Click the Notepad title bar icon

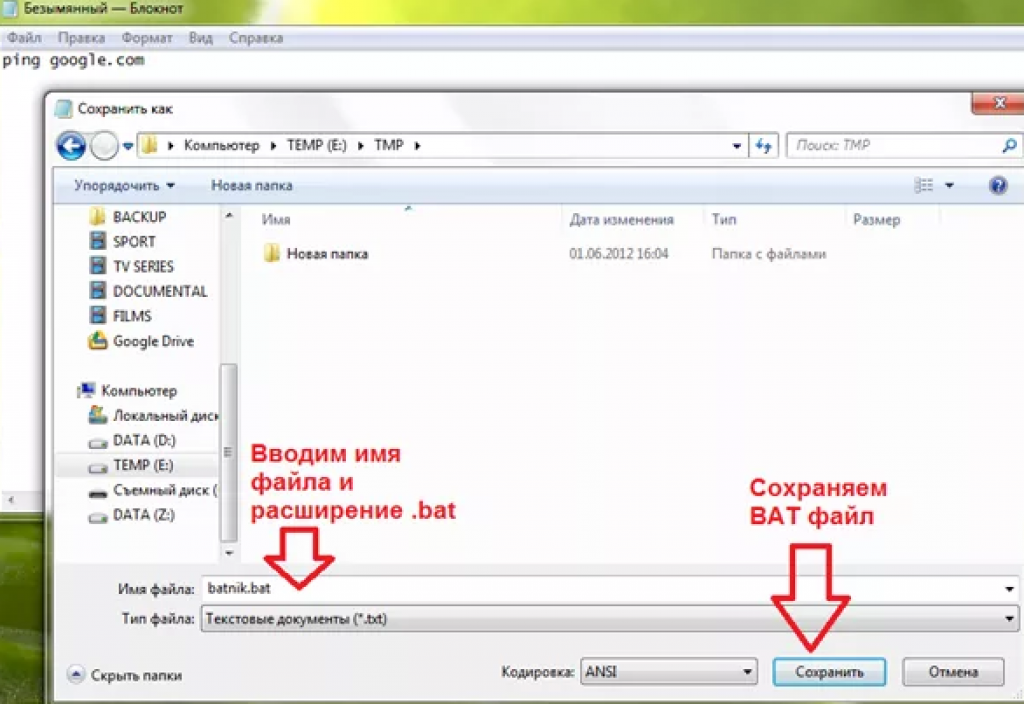tap(10, 8)
